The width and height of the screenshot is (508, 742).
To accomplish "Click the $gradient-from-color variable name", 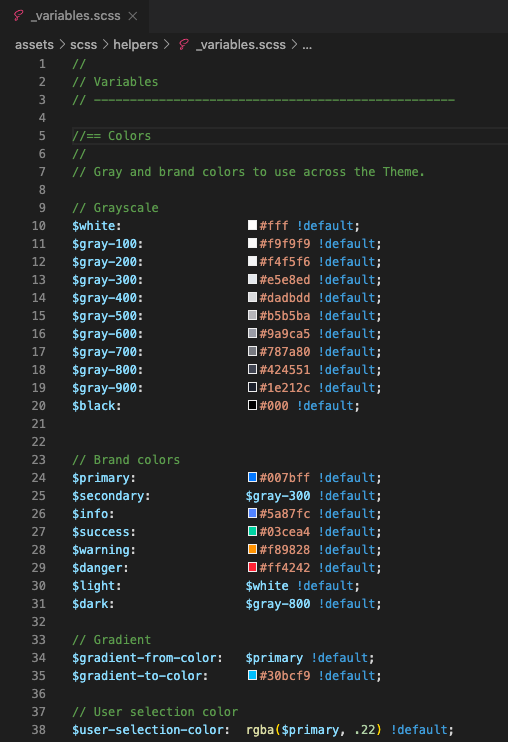I will point(144,657).
